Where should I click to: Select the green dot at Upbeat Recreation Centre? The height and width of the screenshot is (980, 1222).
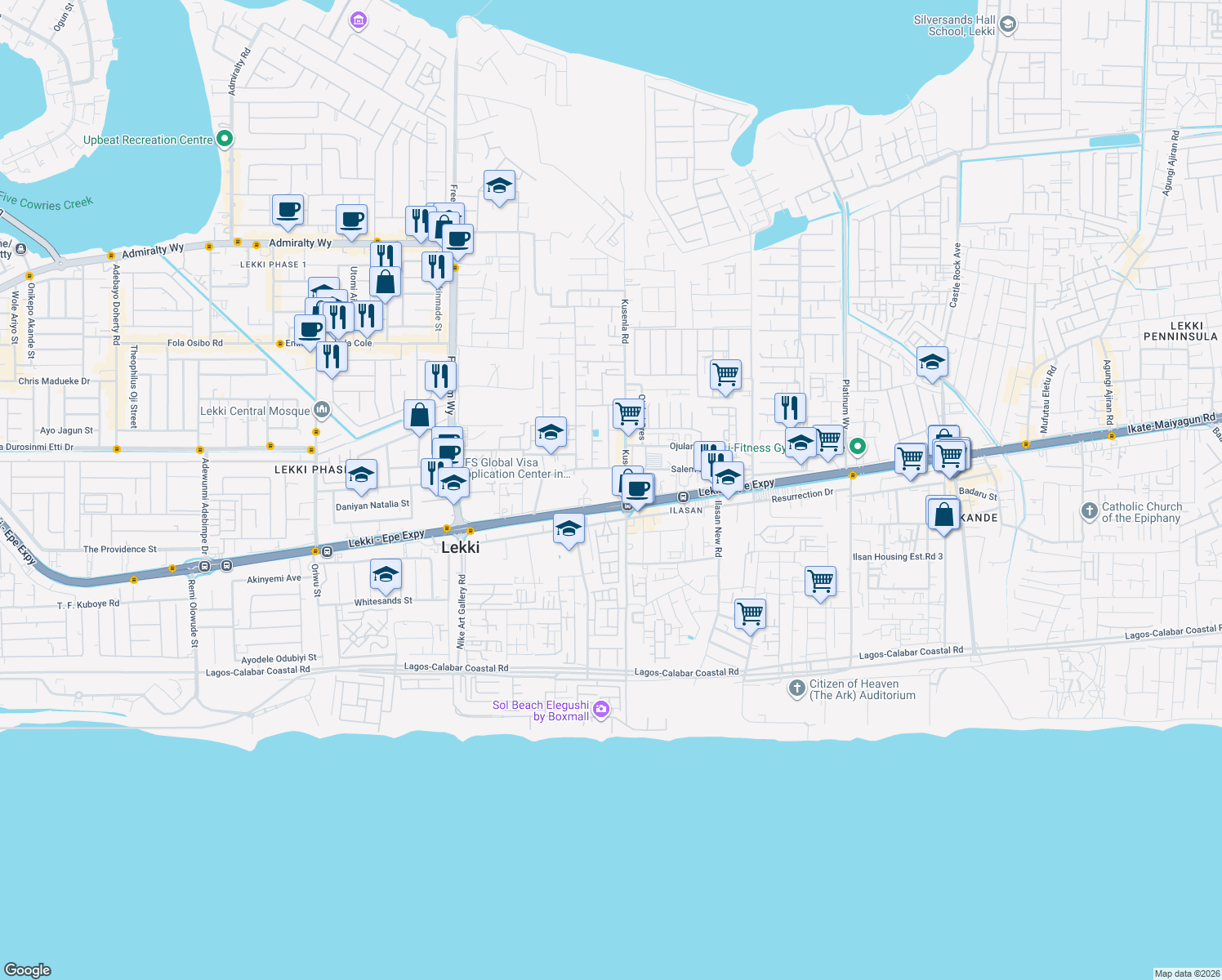pos(224,139)
